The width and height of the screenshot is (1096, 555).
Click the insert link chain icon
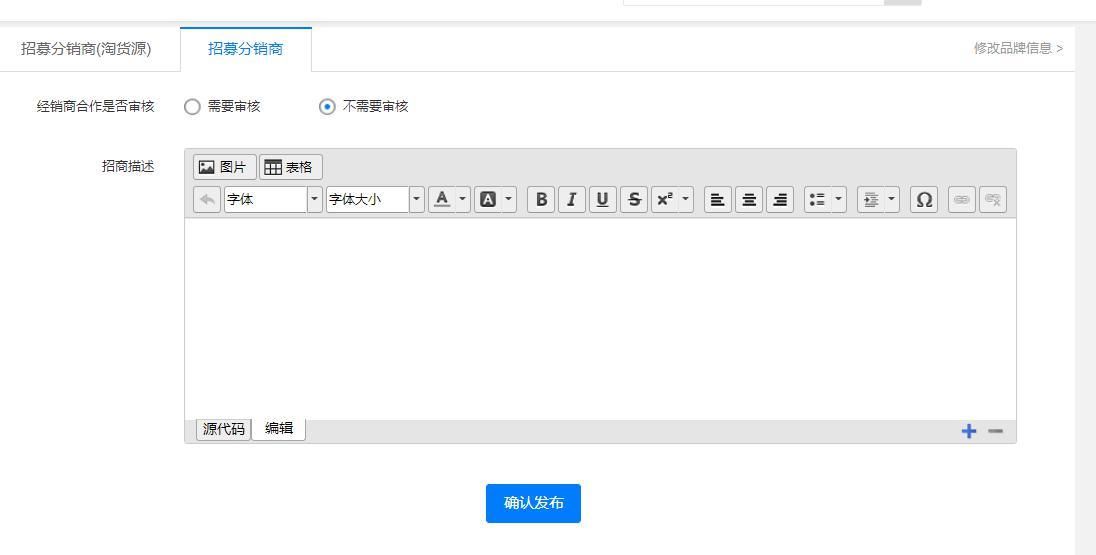coord(962,200)
